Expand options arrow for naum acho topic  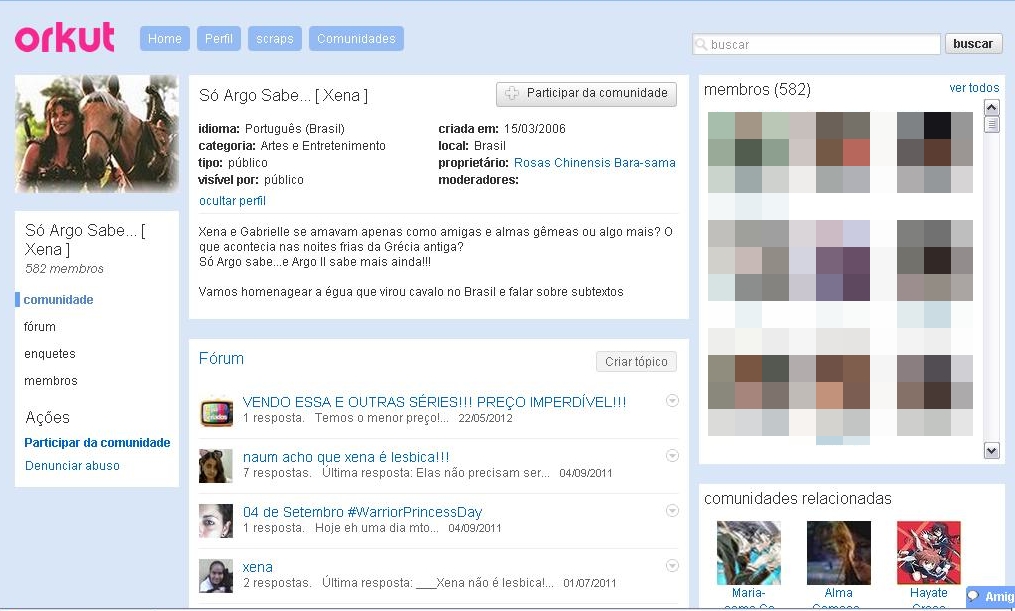pyautogui.click(x=673, y=456)
